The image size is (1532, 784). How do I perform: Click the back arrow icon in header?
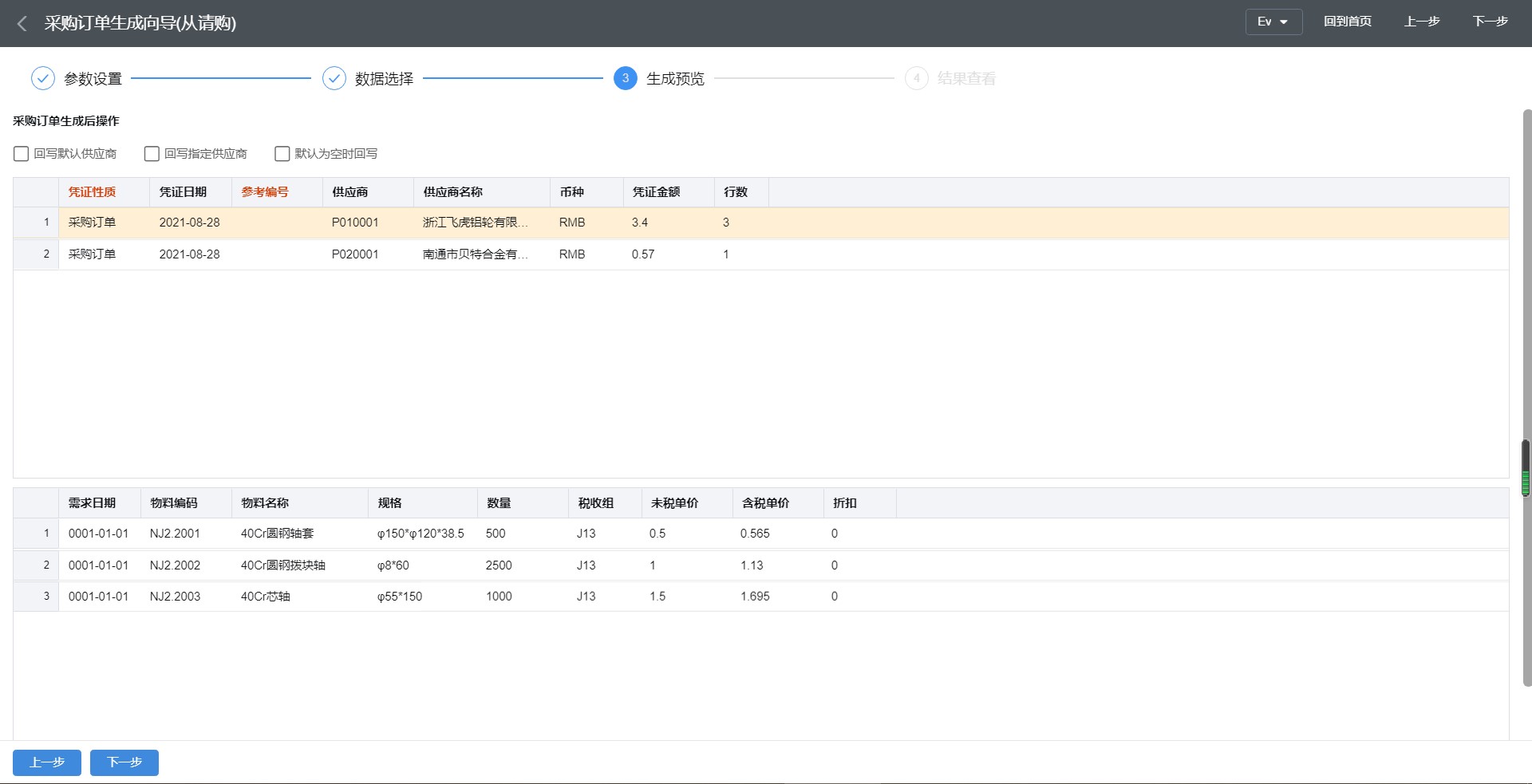tap(22, 24)
